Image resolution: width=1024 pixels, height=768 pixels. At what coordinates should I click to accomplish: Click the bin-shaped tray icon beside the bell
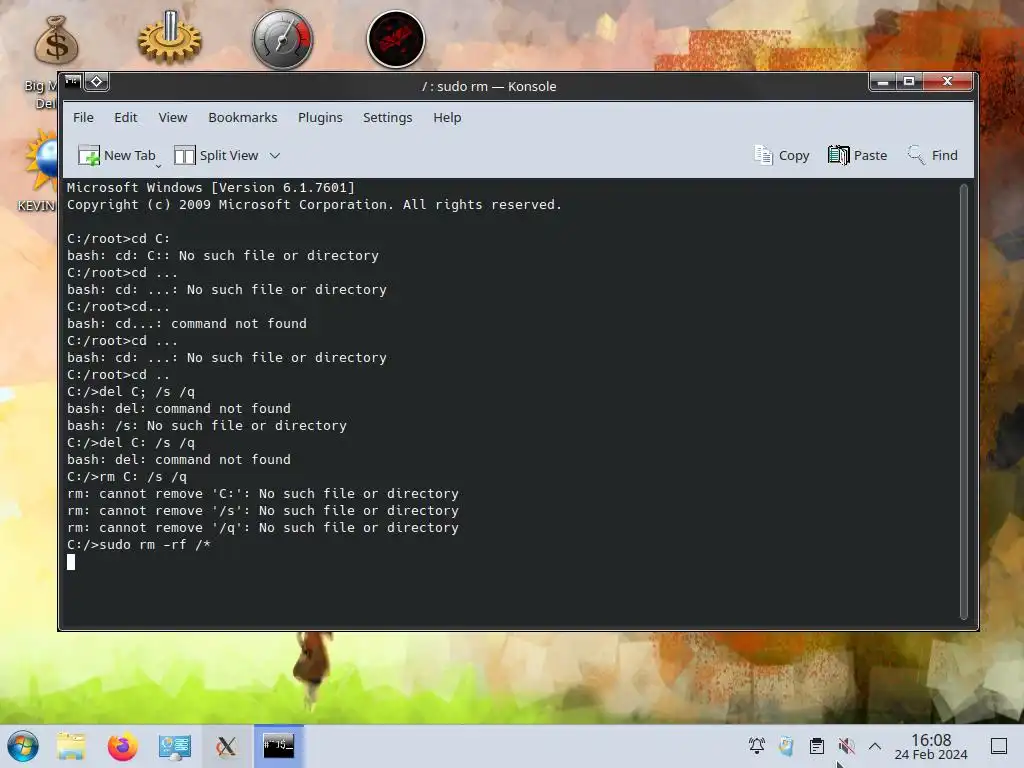tap(787, 746)
